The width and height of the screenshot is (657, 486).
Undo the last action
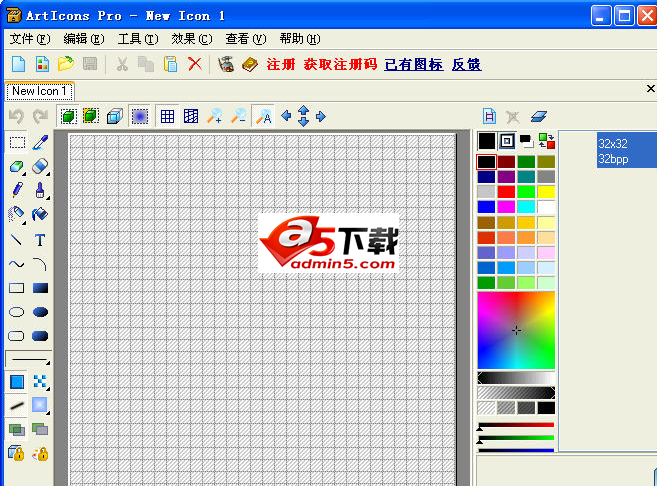point(17,116)
